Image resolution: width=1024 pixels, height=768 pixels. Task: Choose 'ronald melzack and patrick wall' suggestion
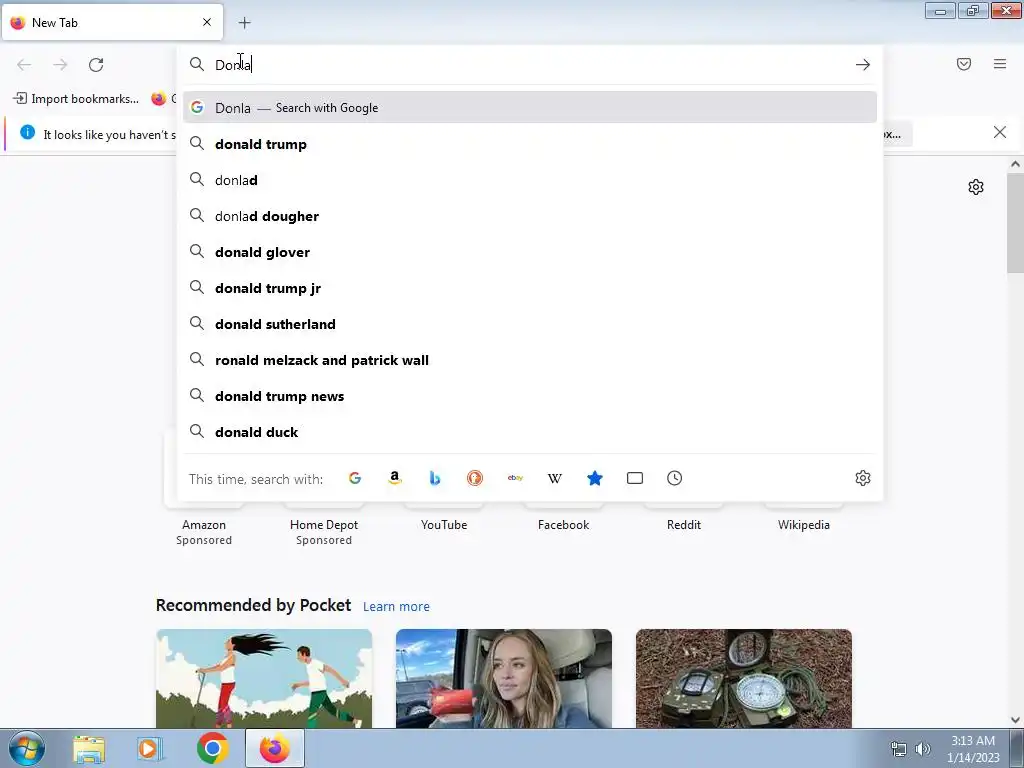(530, 360)
